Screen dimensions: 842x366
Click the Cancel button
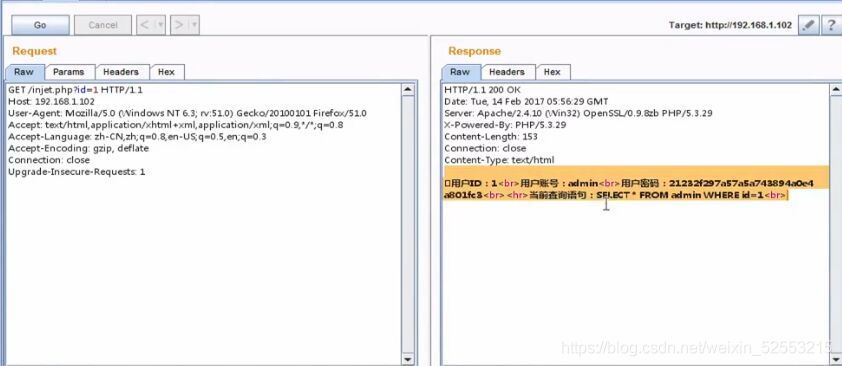[x=103, y=25]
